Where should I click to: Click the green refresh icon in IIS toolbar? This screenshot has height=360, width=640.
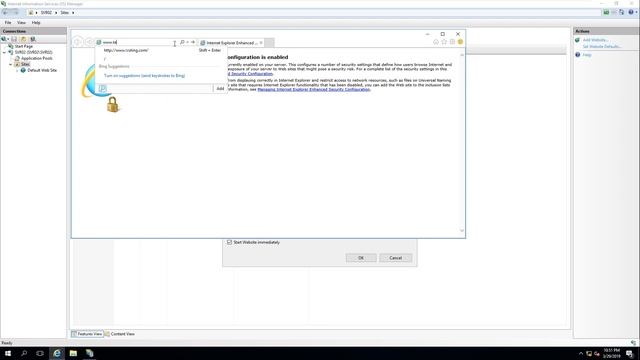coord(606,13)
